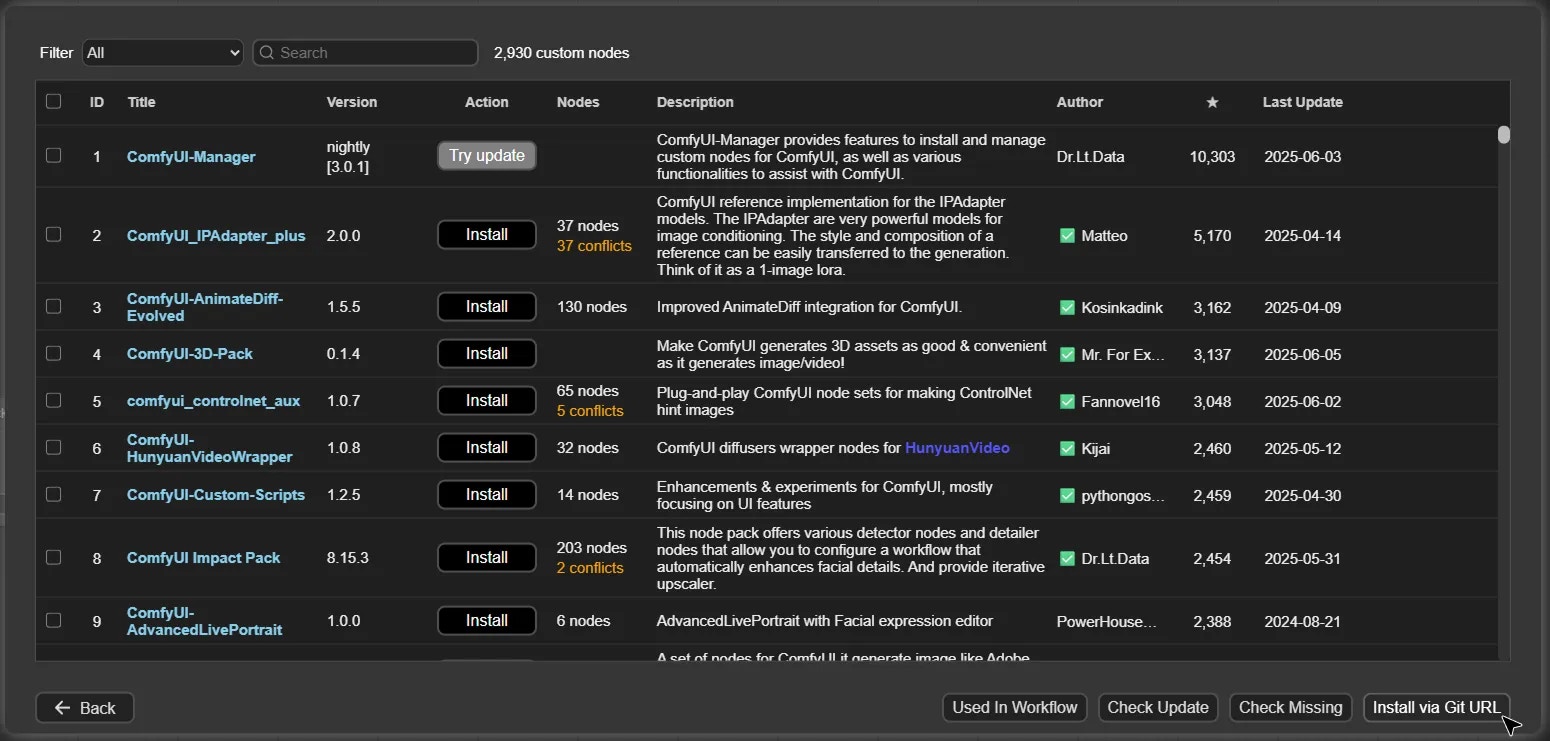Install ComfyUI-Custom-Scripts
This screenshot has width=1550, height=741.
[487, 494]
